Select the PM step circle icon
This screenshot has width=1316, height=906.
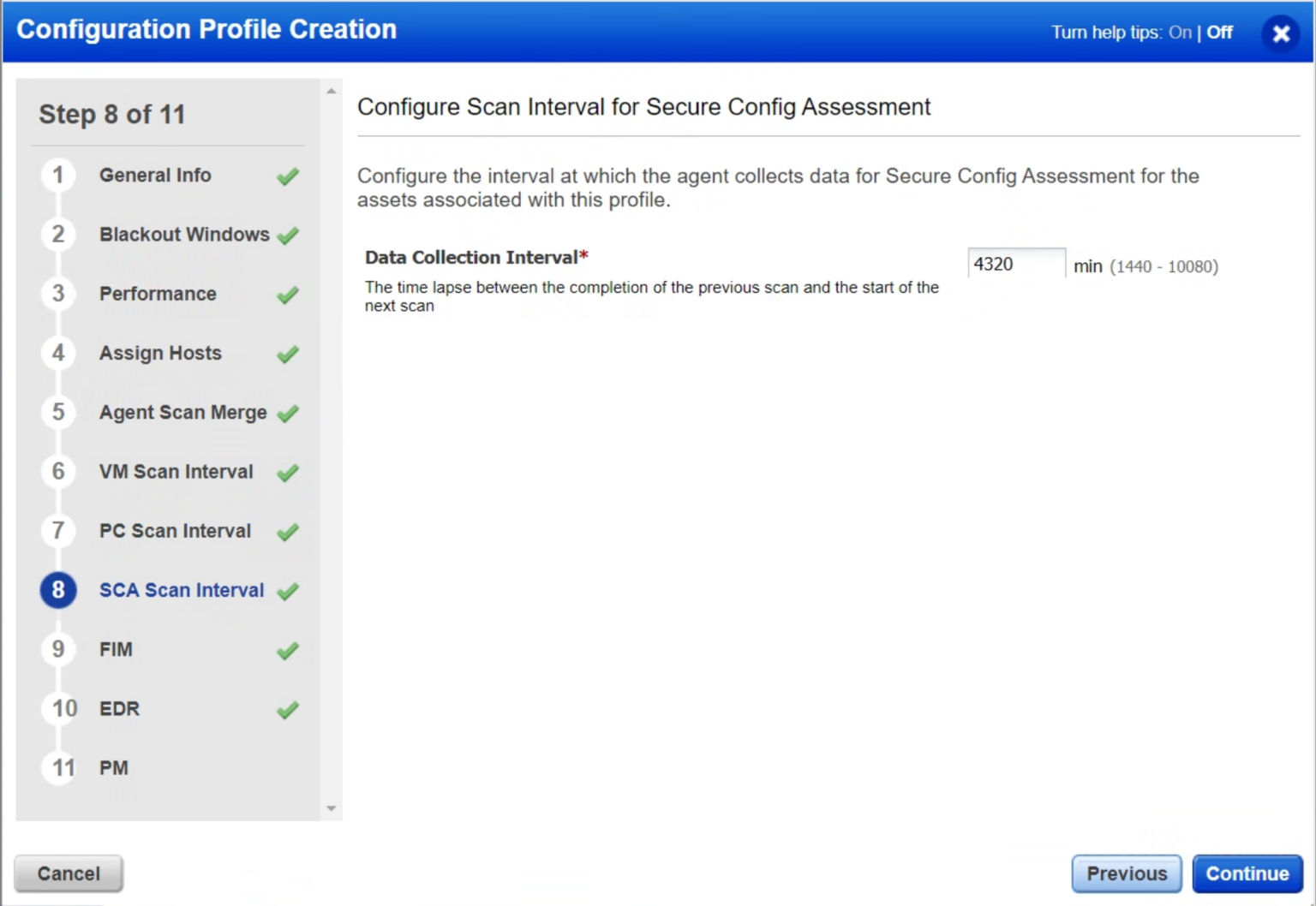[57, 767]
